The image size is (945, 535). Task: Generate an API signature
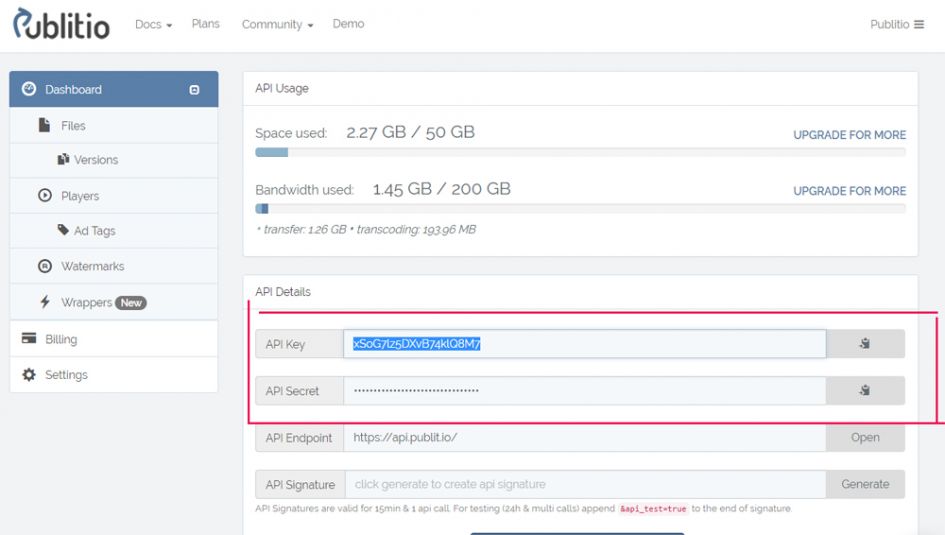click(865, 484)
